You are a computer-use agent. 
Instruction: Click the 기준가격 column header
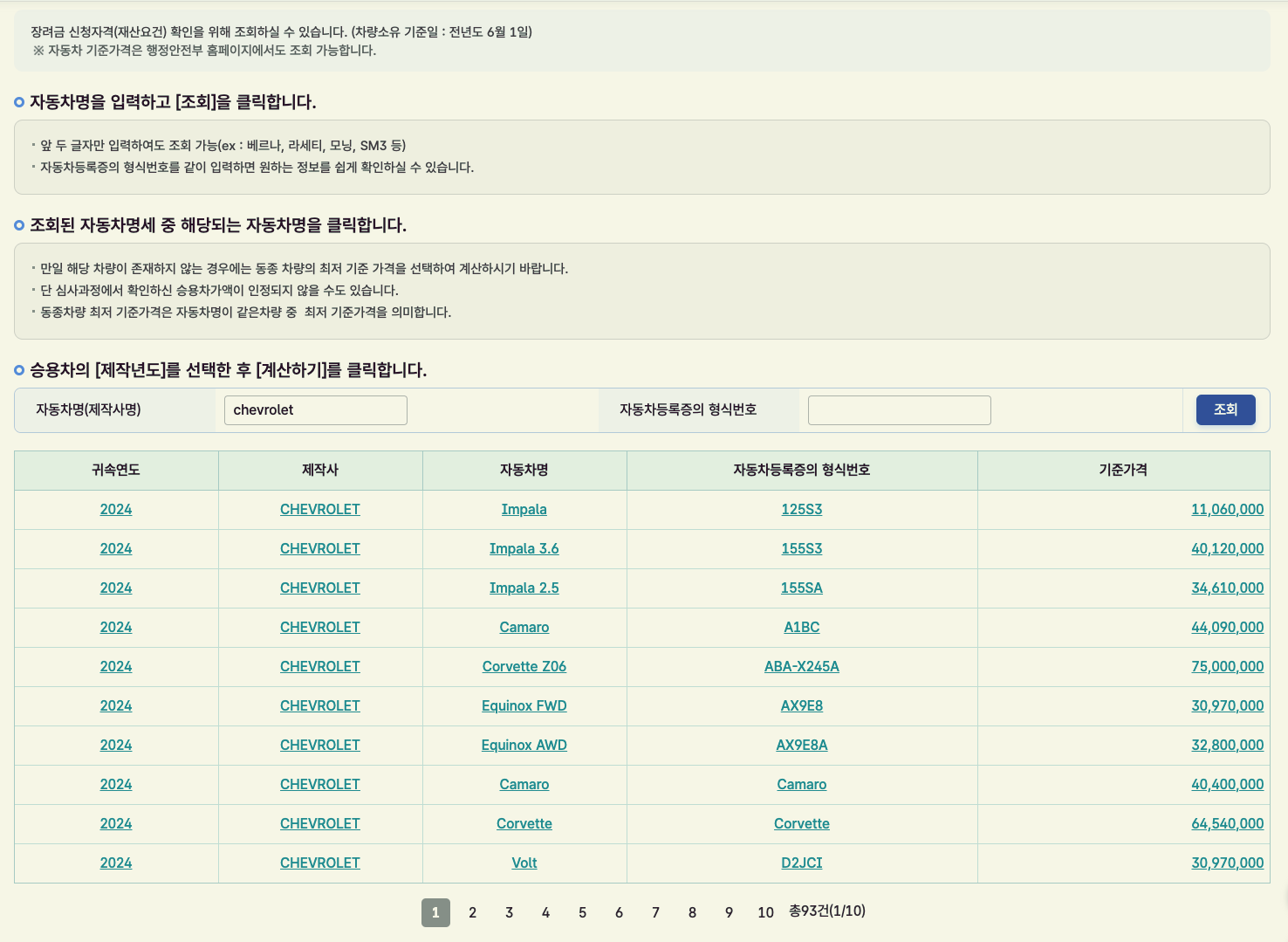point(1123,470)
